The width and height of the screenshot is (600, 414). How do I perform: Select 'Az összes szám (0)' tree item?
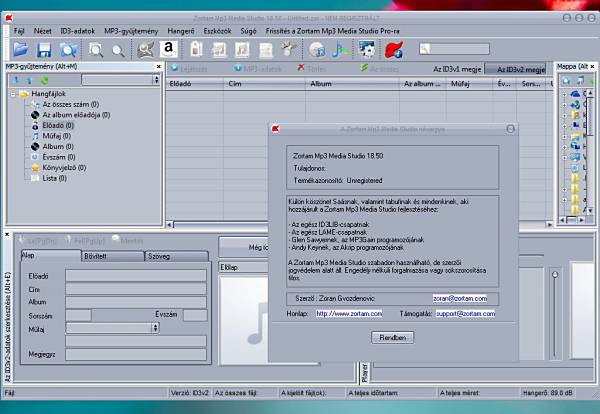click(71, 104)
